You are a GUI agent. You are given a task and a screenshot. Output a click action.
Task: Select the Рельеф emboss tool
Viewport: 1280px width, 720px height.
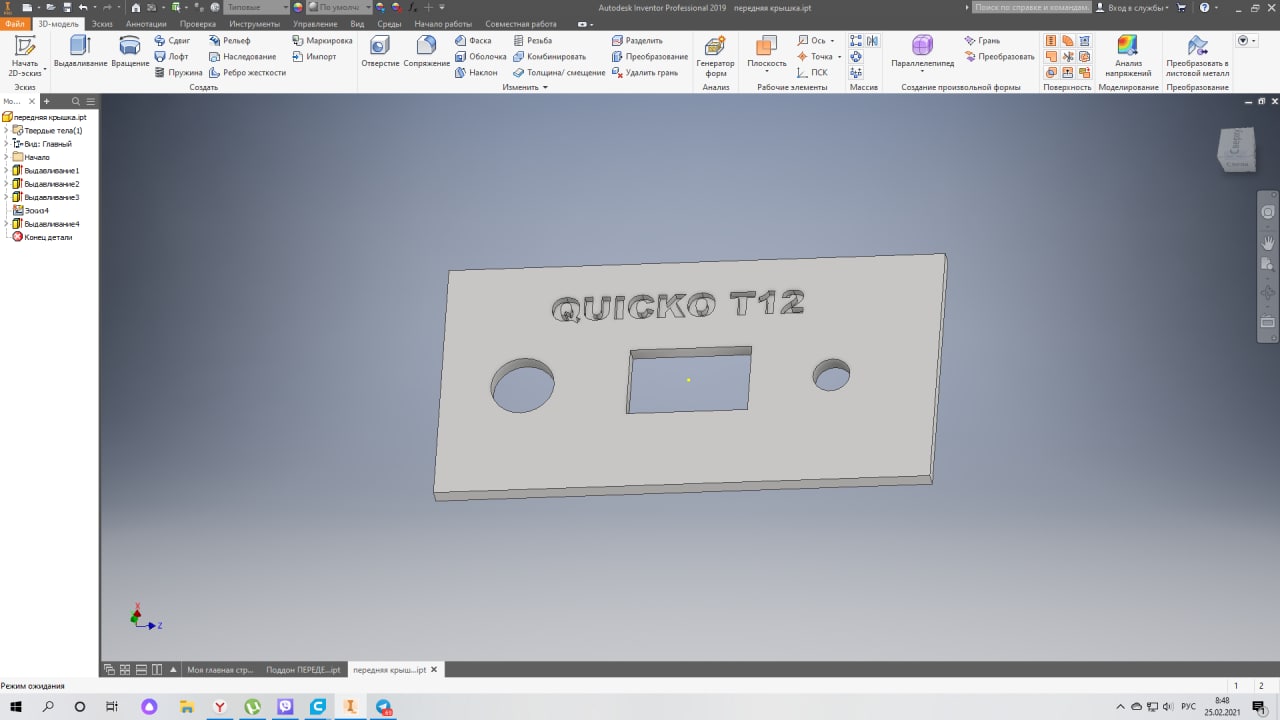tap(229, 41)
